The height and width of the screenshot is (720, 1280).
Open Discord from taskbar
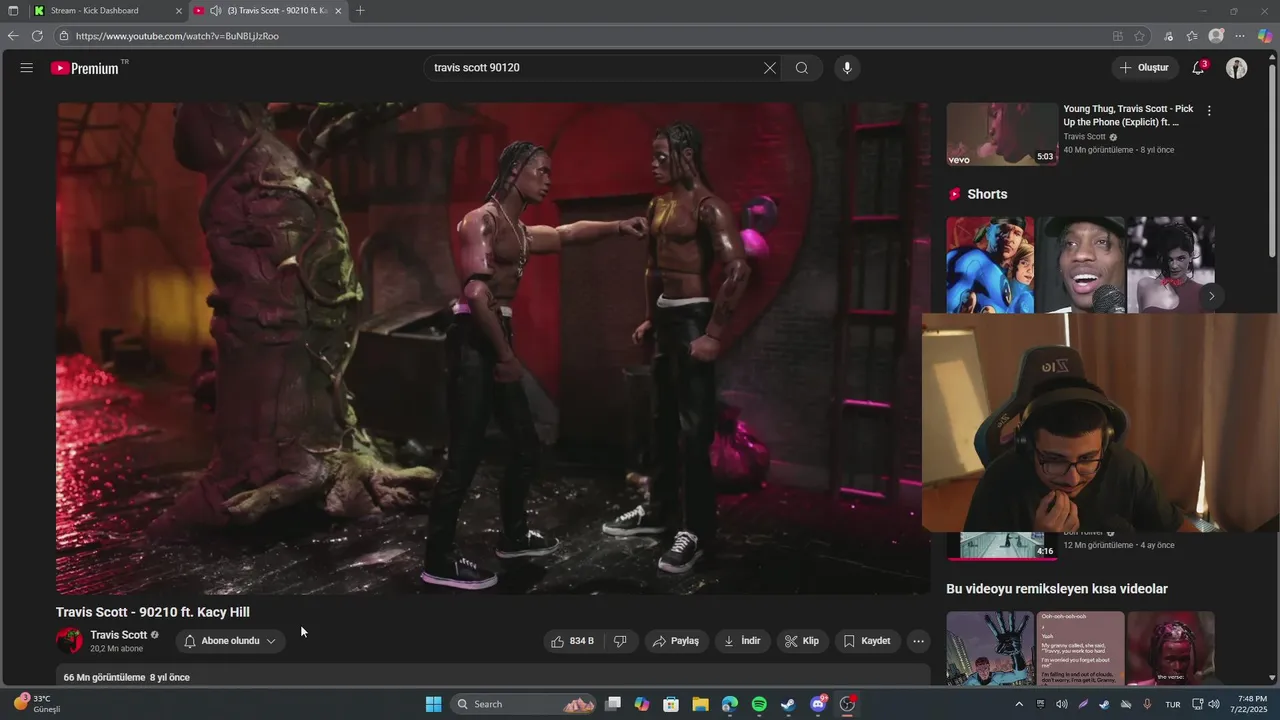pos(818,704)
